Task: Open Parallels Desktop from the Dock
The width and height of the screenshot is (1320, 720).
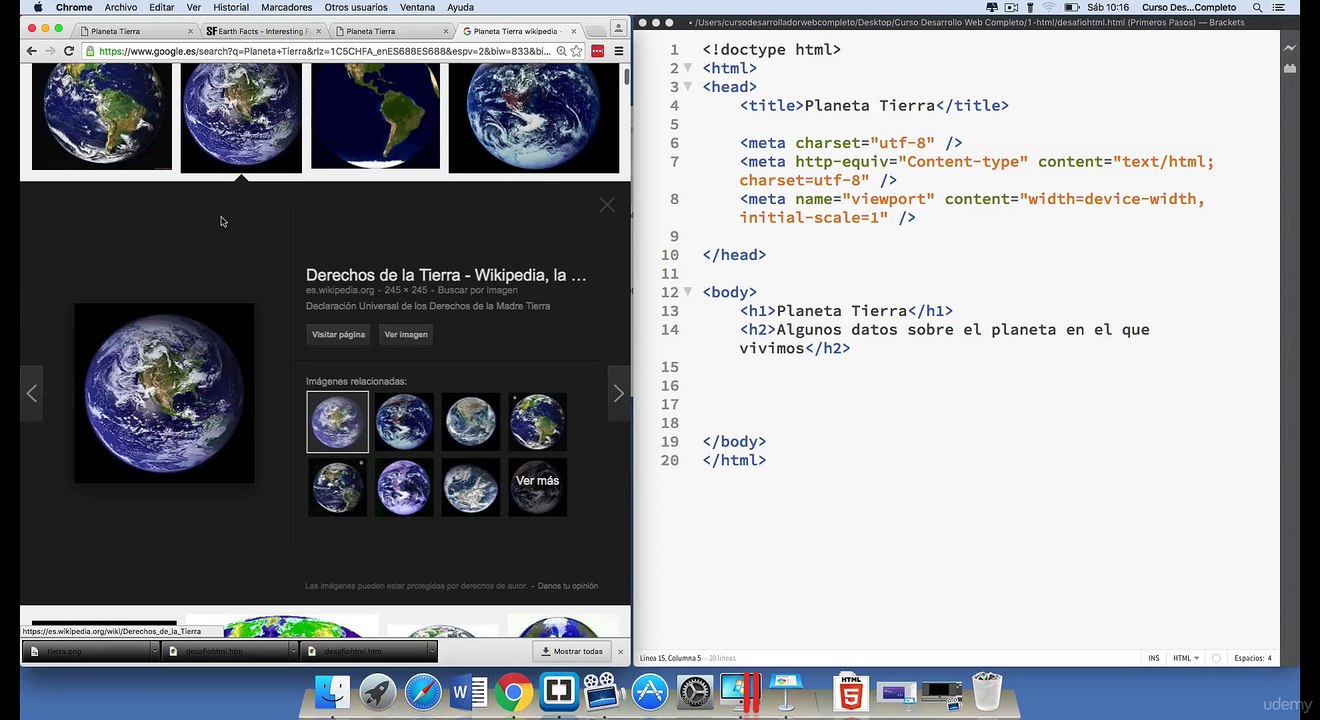Action: point(741,691)
